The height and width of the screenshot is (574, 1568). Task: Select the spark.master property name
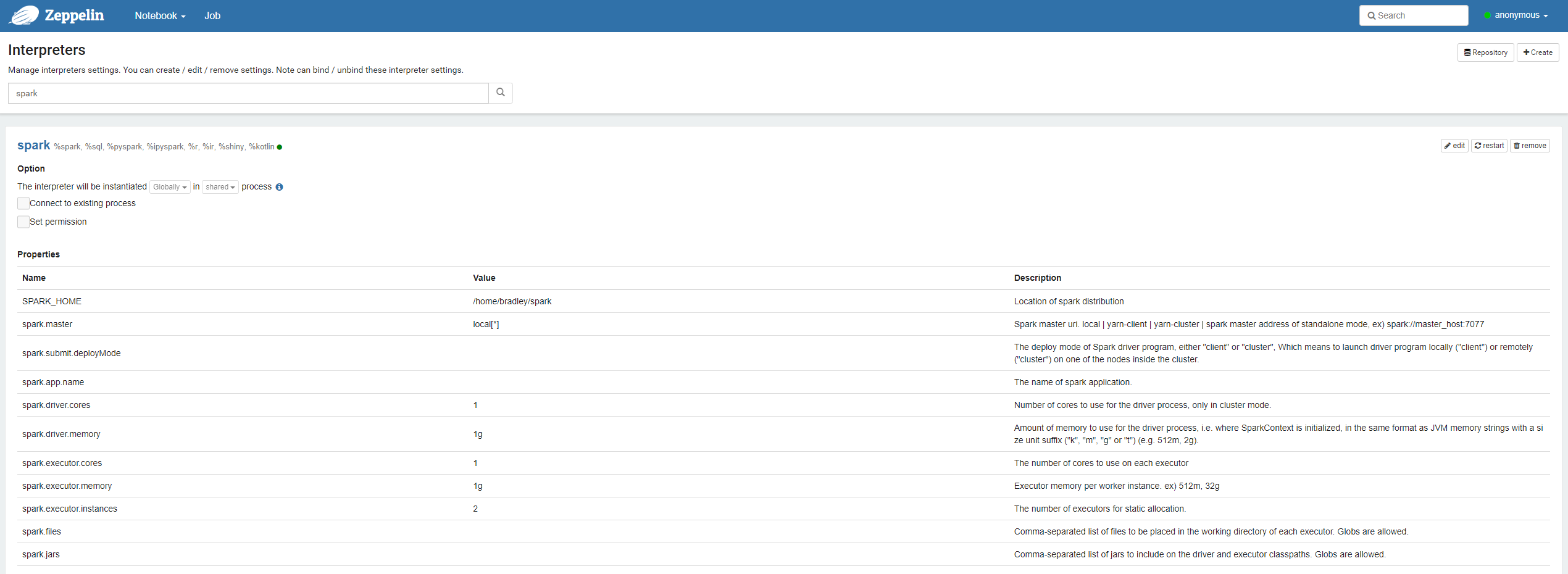pyautogui.click(x=47, y=324)
